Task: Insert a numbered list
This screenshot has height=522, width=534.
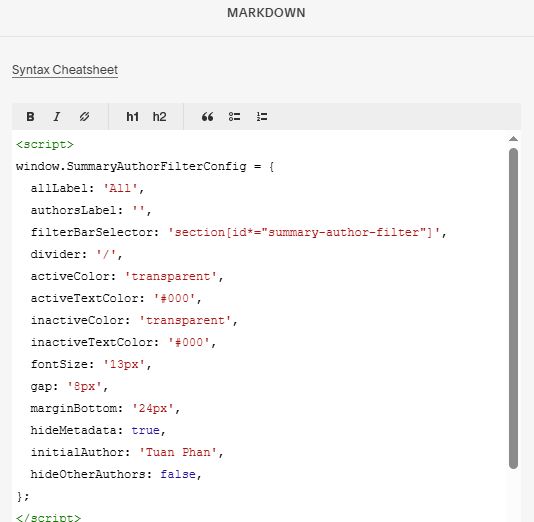Action: [x=262, y=117]
